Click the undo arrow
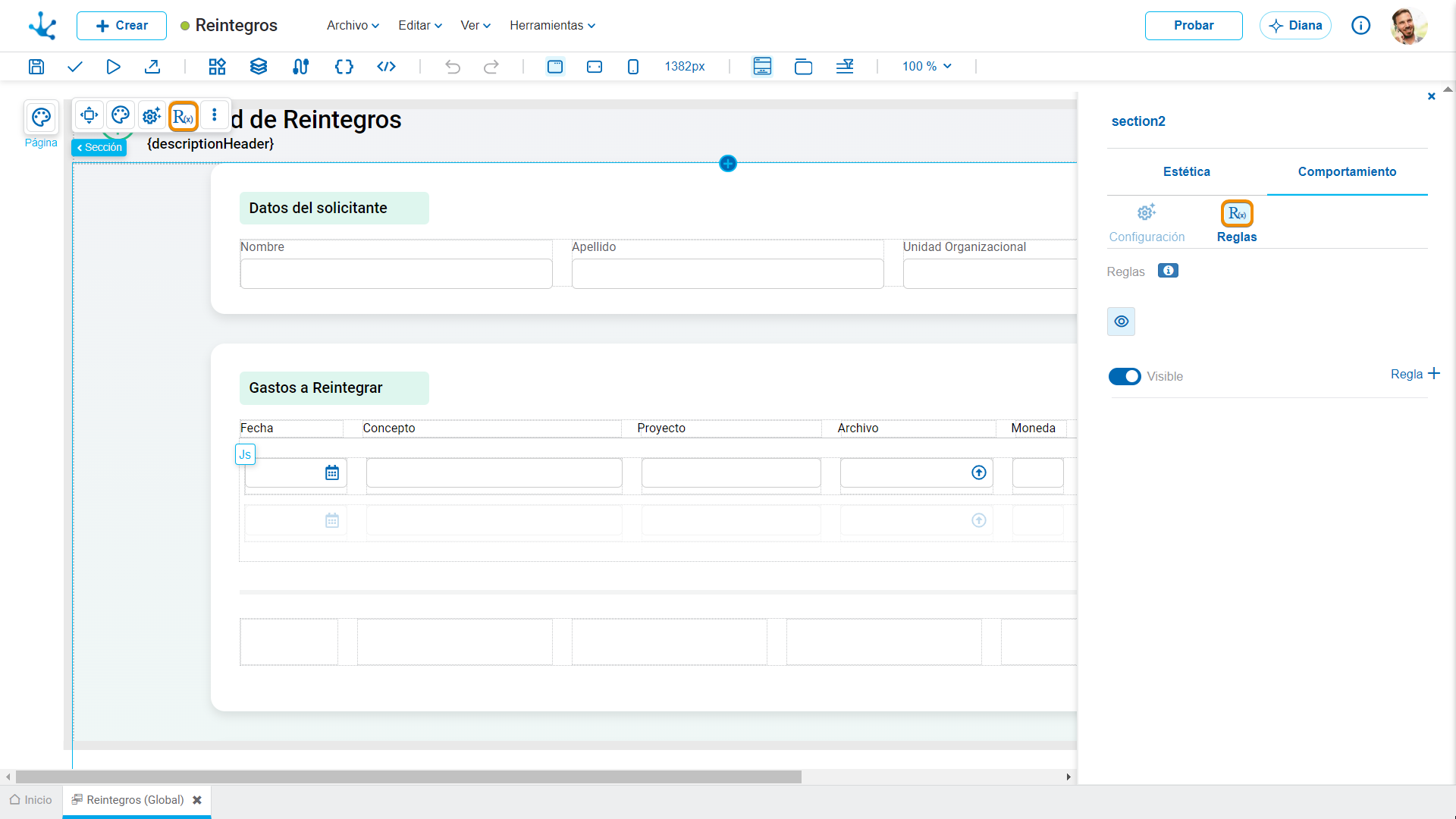The height and width of the screenshot is (819, 1456). point(453,67)
